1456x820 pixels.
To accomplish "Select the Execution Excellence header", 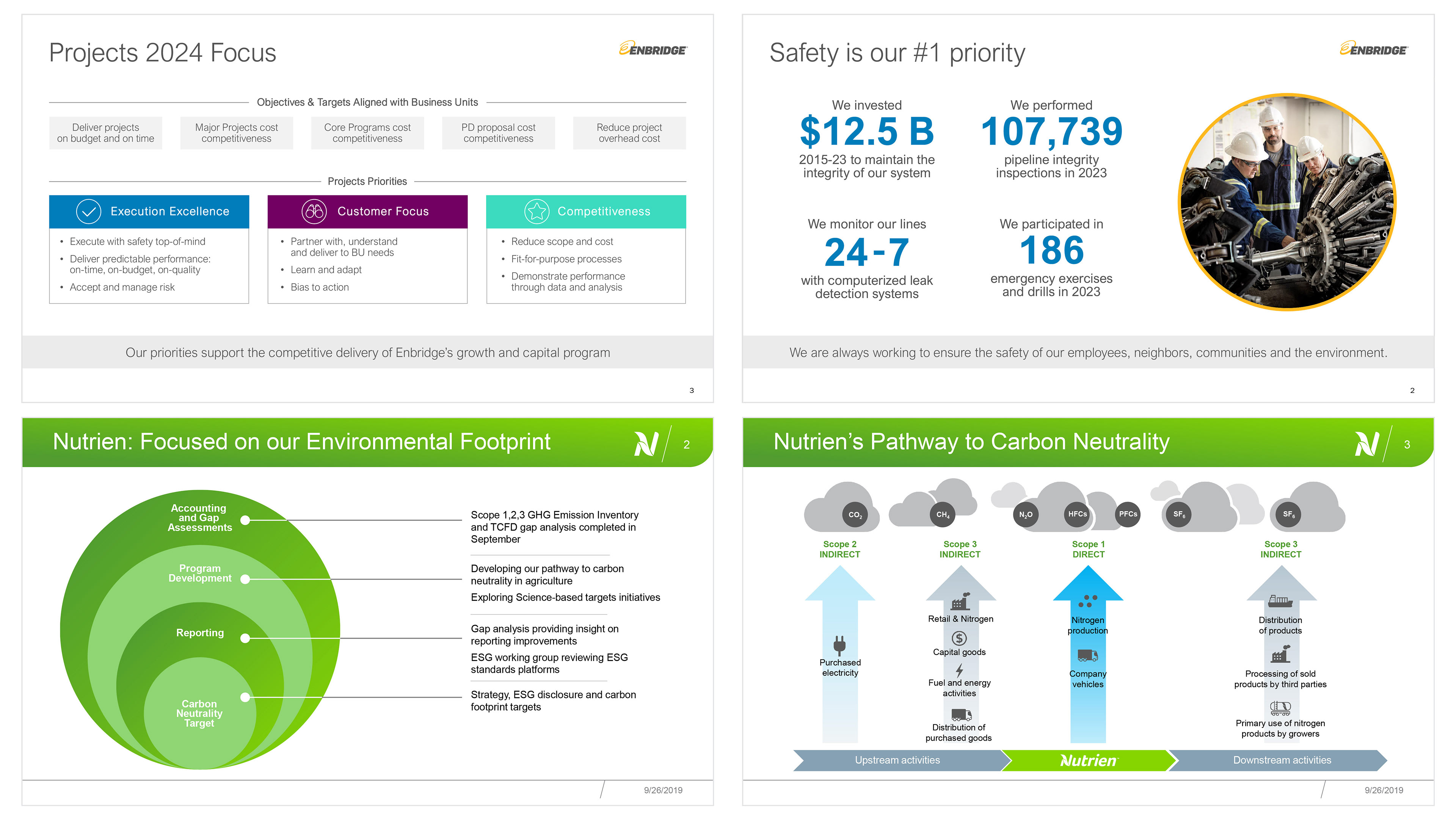I will tap(149, 212).
